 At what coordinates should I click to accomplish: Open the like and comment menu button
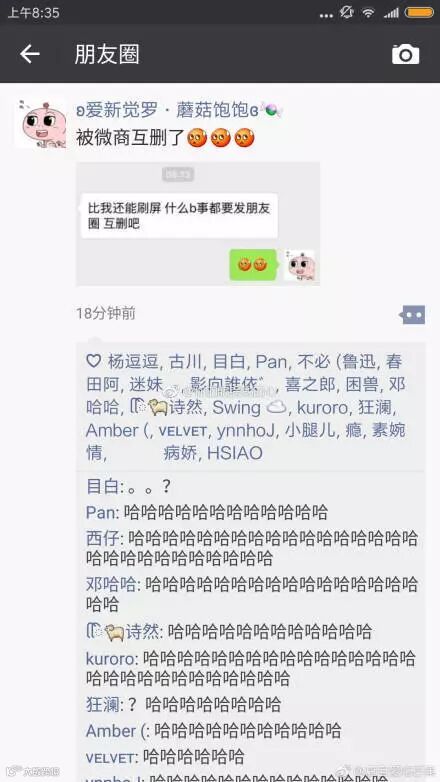(x=413, y=315)
